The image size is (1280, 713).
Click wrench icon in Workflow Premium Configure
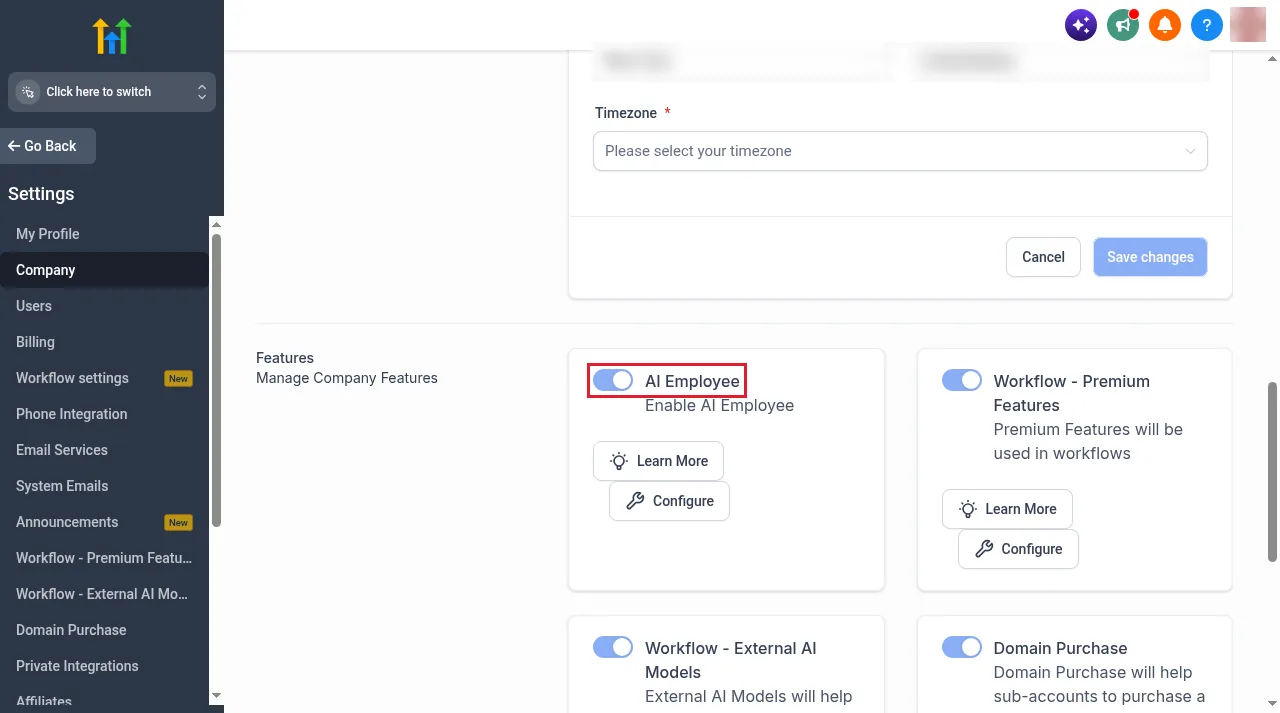tap(984, 549)
